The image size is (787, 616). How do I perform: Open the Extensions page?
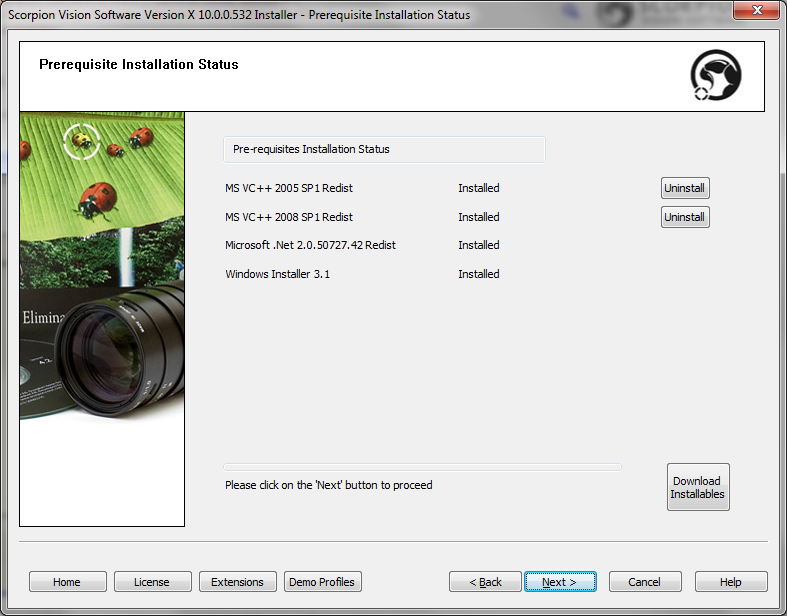point(237,582)
